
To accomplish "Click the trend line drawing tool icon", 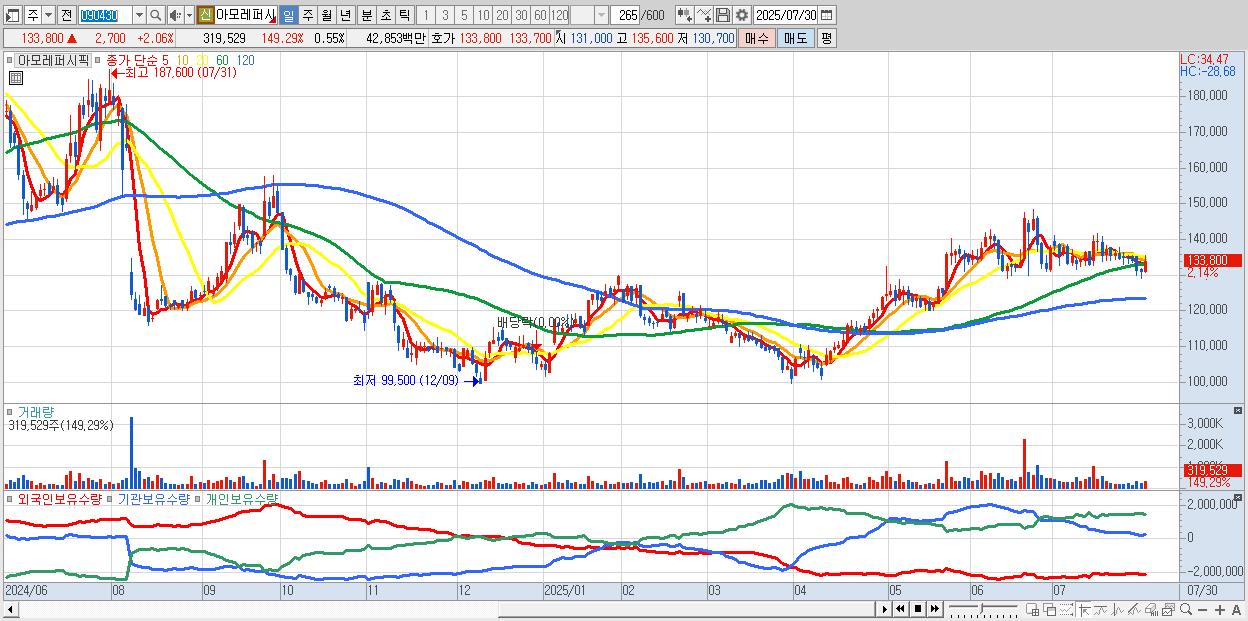I will tap(1101, 610).
